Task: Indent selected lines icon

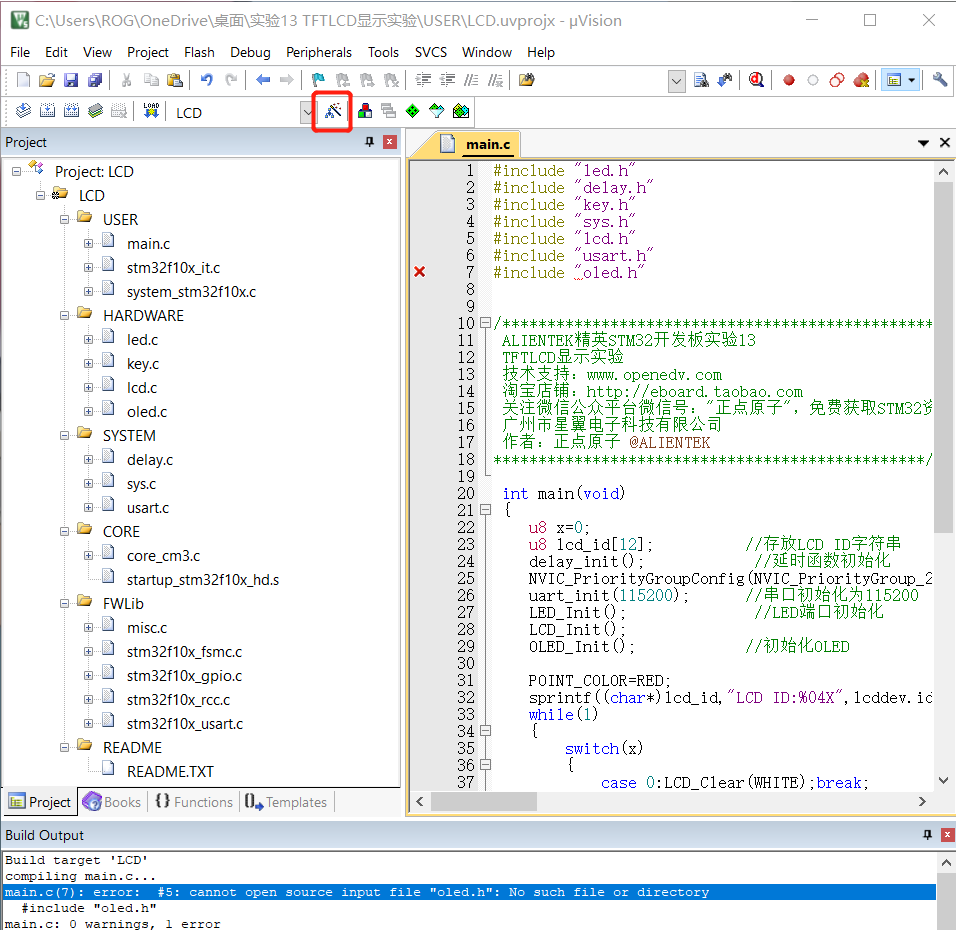Action: (423, 80)
